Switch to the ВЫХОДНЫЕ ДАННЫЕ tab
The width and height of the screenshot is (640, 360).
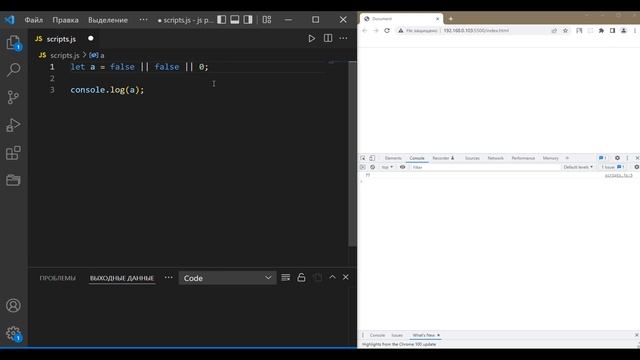(x=122, y=278)
